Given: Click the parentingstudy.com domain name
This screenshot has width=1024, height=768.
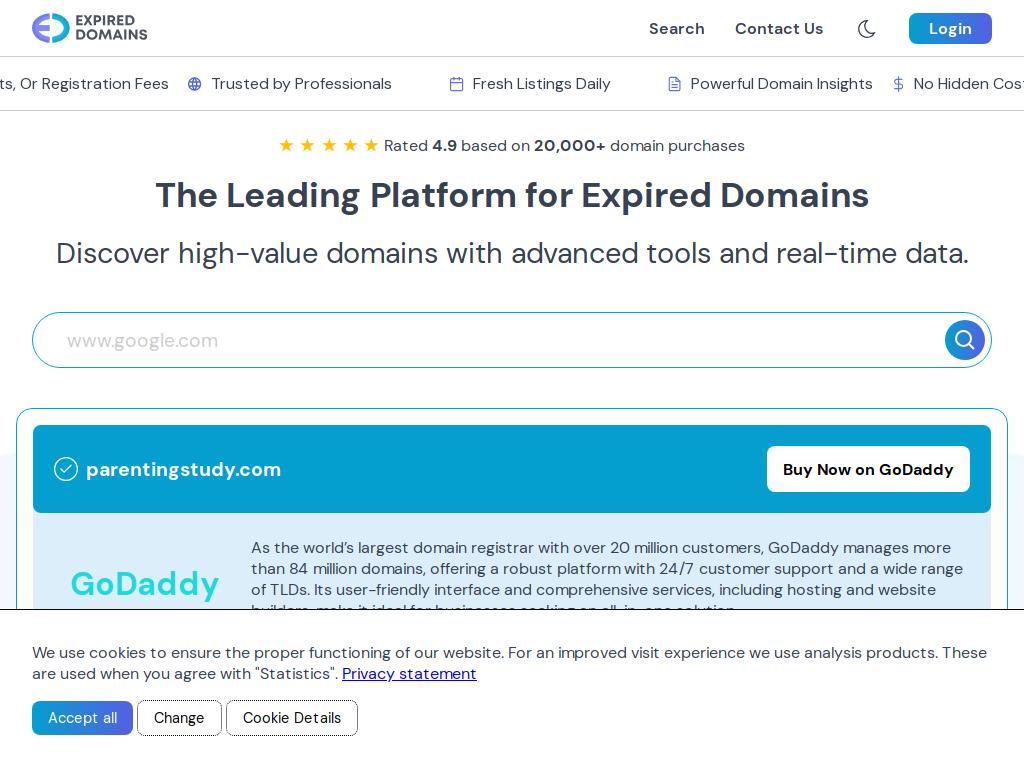Looking at the screenshot, I should click(x=184, y=470).
